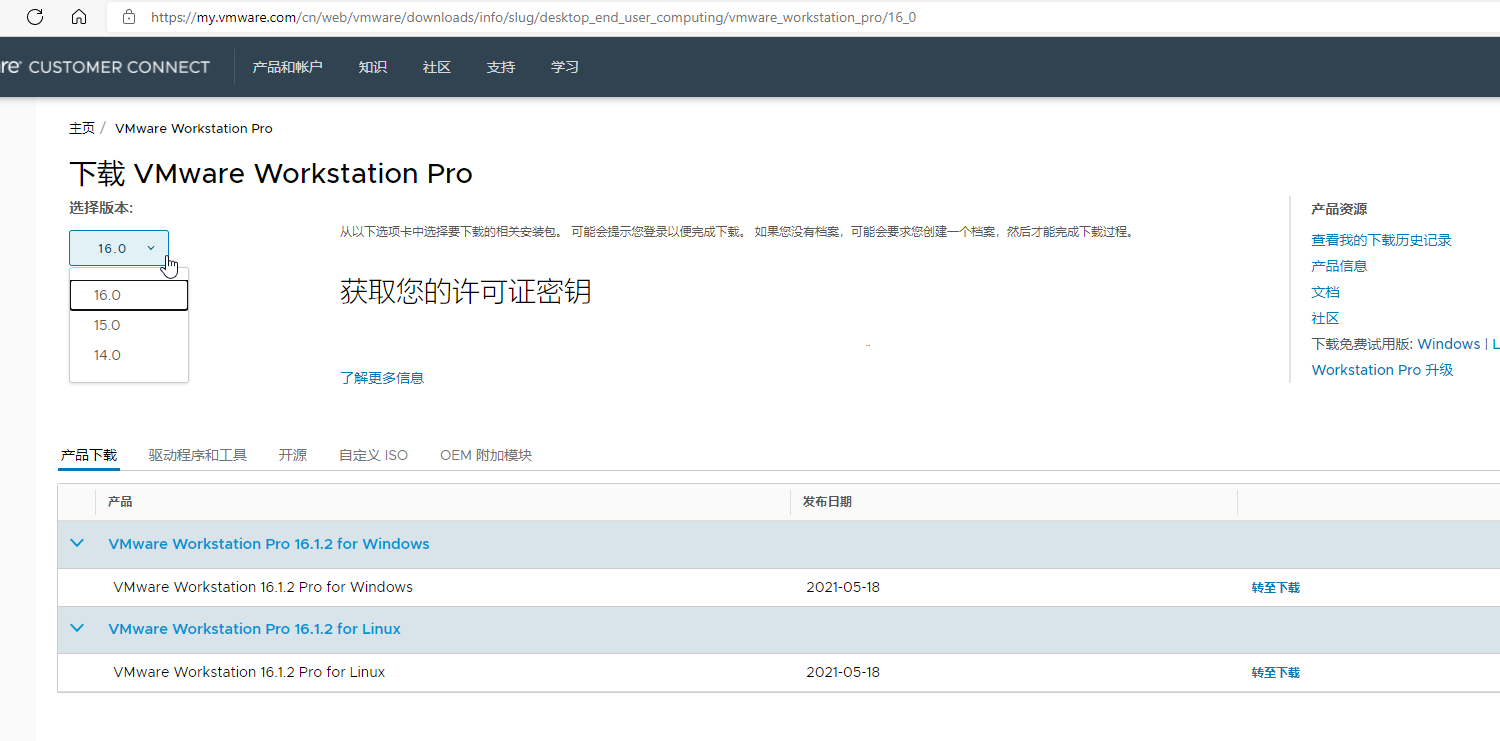Select version 16.0 option
Screen dimensions: 1500x741
pyautogui.click(x=129, y=295)
